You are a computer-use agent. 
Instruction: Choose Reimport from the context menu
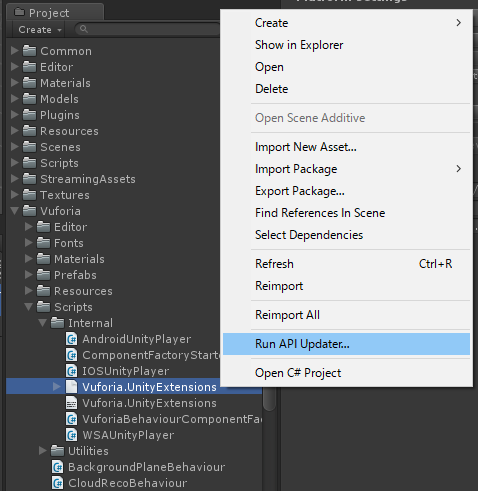coord(346,286)
